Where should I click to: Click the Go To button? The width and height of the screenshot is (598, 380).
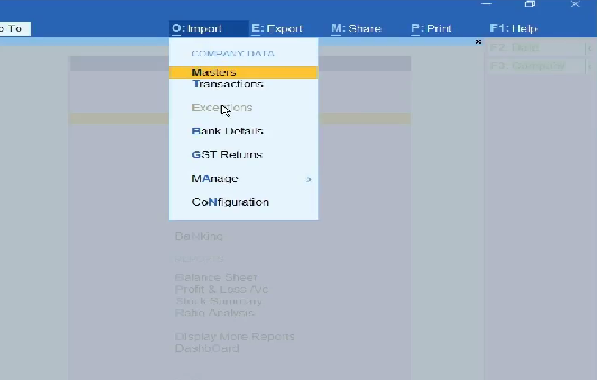click(x=14, y=29)
